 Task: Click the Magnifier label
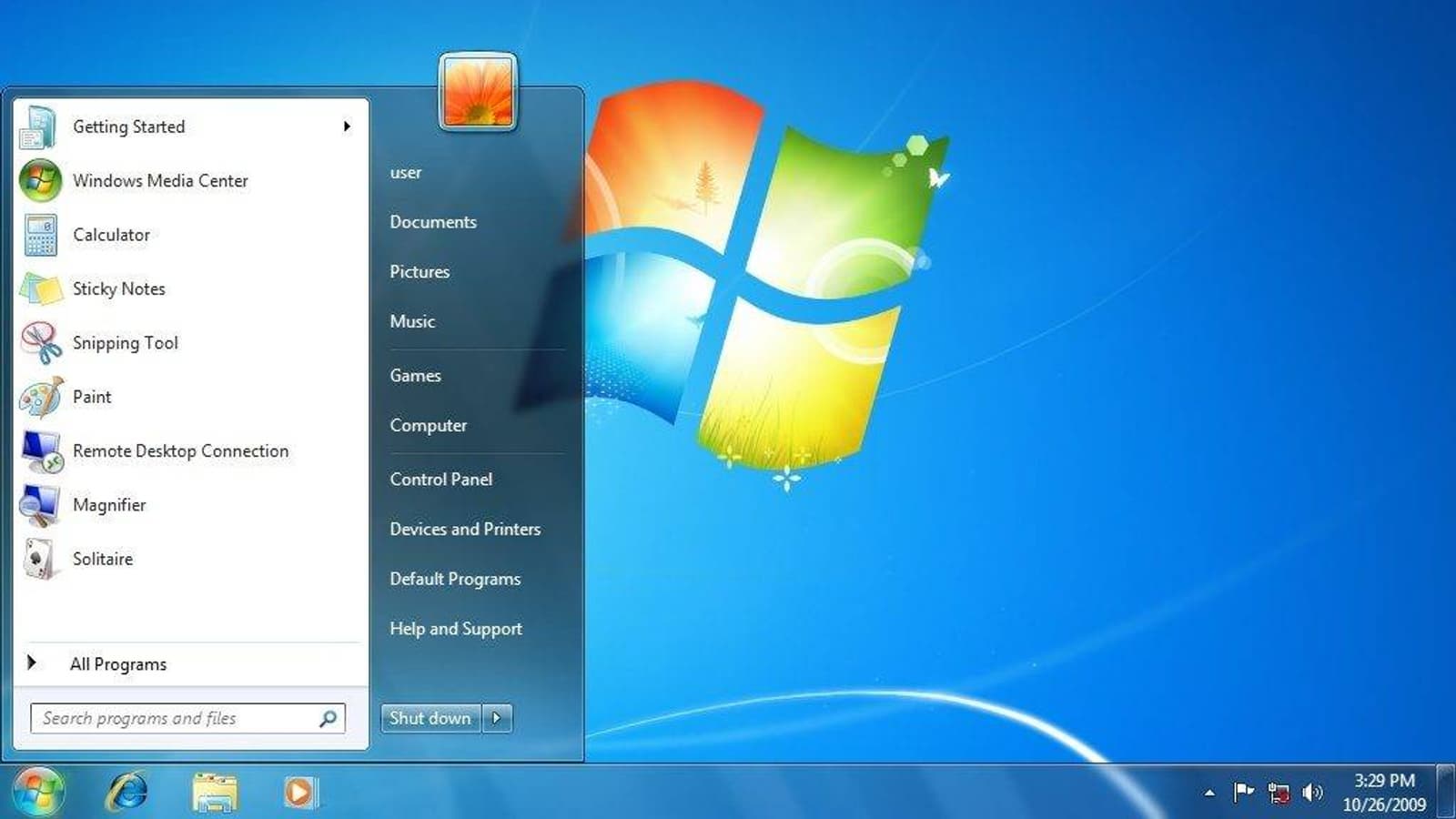[x=109, y=505]
